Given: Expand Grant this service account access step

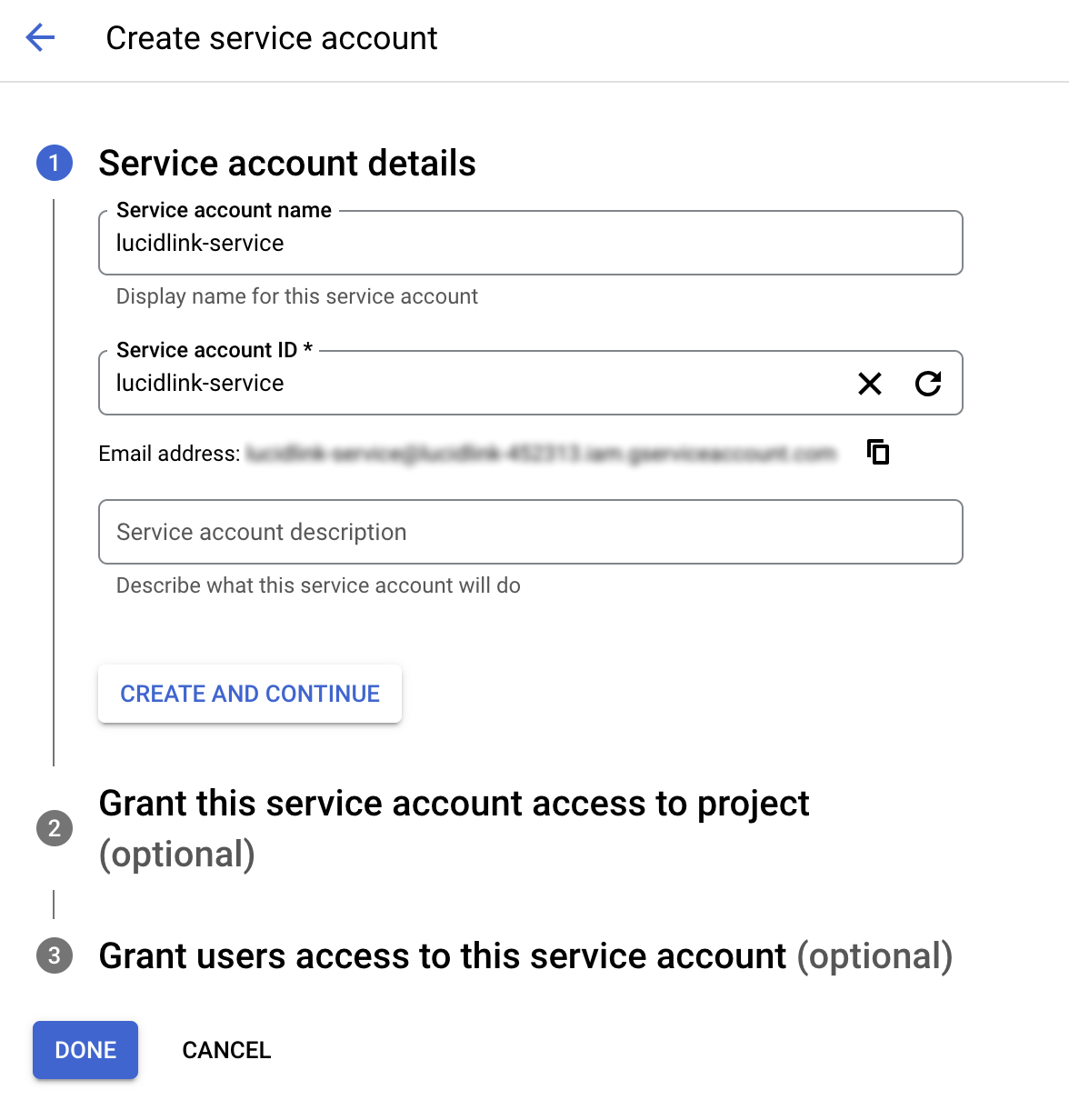Looking at the screenshot, I should [x=454, y=828].
